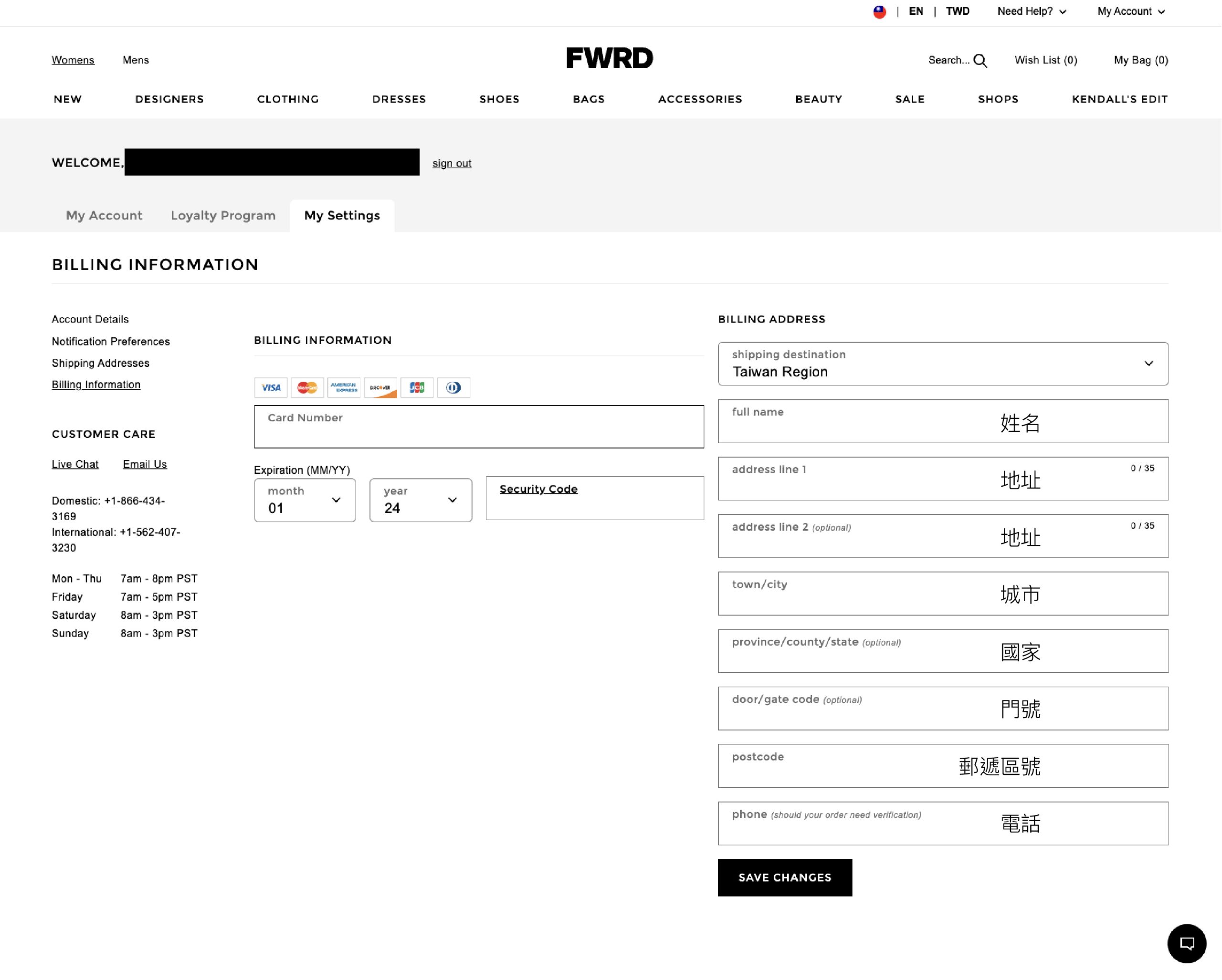Click the Email Us link
Screen dimensions: 1222x980
[145, 465]
